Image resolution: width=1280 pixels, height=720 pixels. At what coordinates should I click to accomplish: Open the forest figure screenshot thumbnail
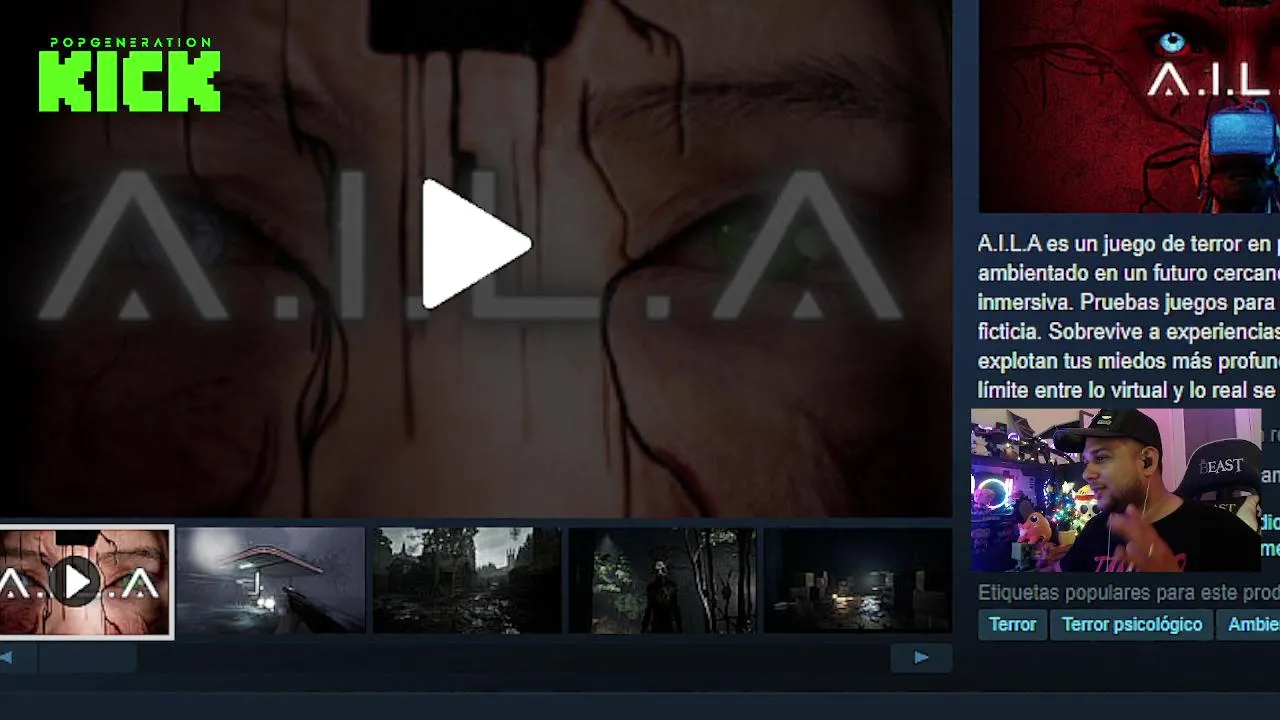(662, 581)
